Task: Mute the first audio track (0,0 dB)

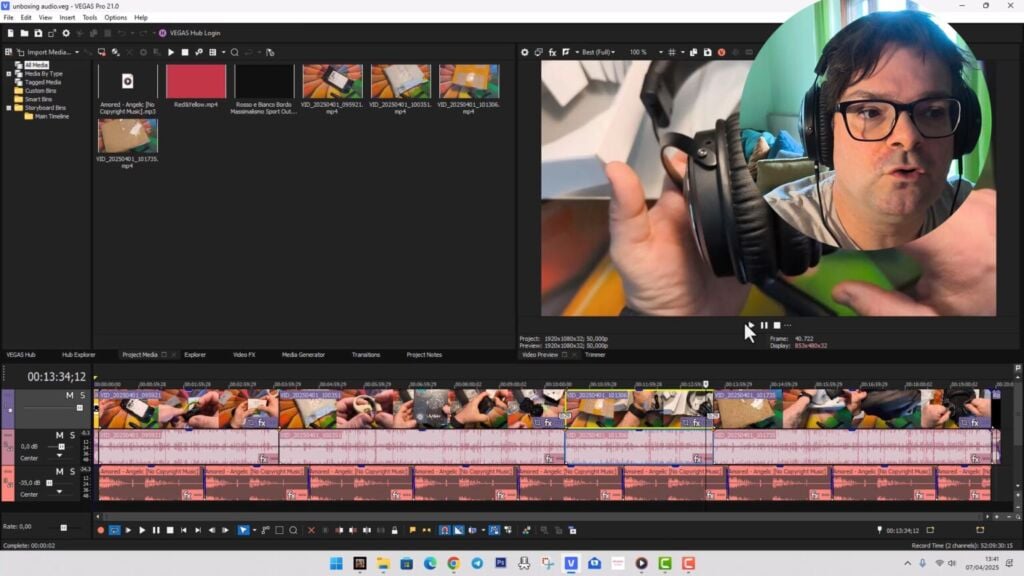Action: pos(59,435)
